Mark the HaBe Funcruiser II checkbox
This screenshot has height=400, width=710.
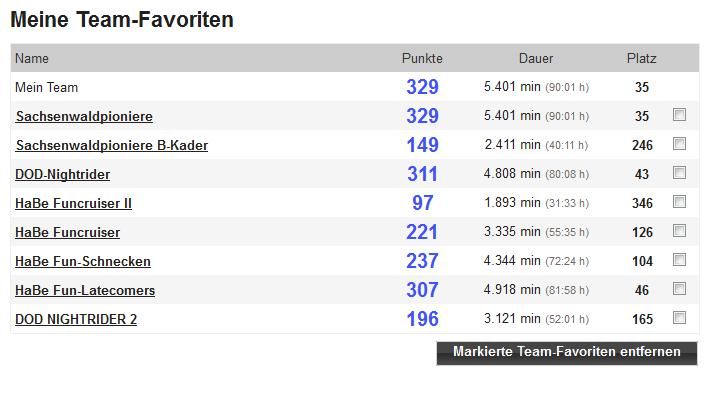680,202
